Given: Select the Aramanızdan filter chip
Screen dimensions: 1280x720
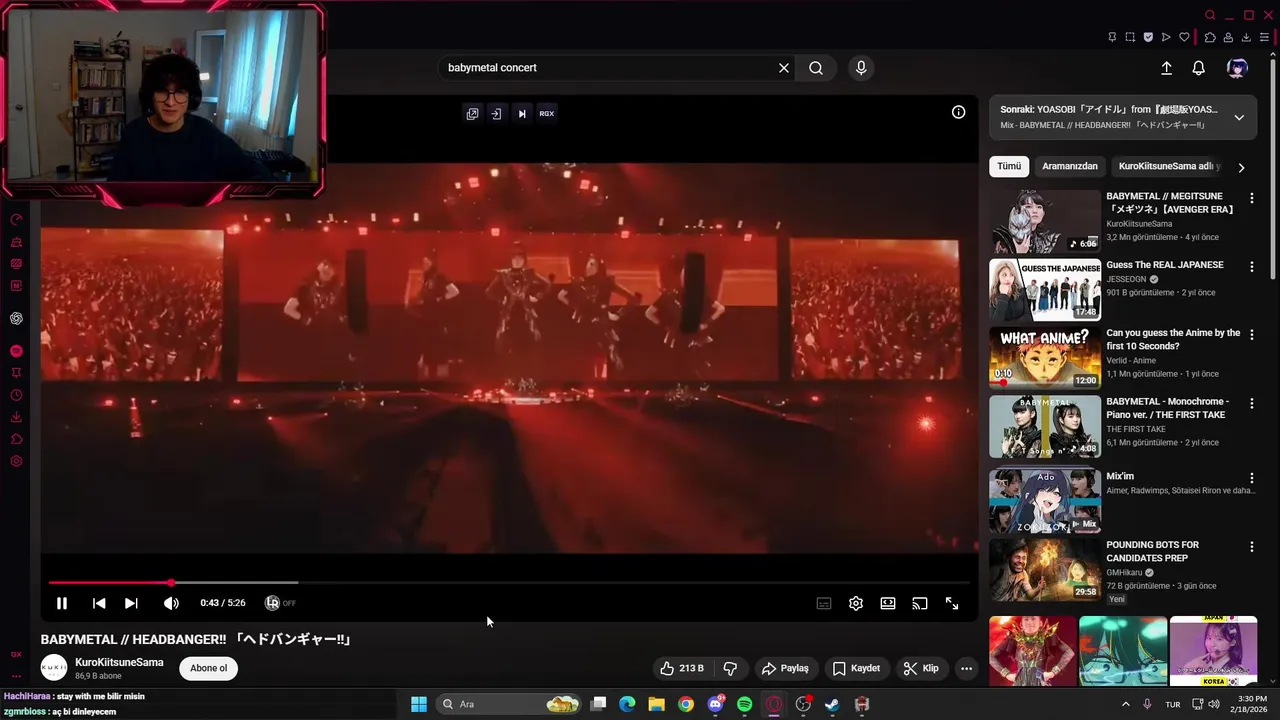Looking at the screenshot, I should click(1070, 166).
